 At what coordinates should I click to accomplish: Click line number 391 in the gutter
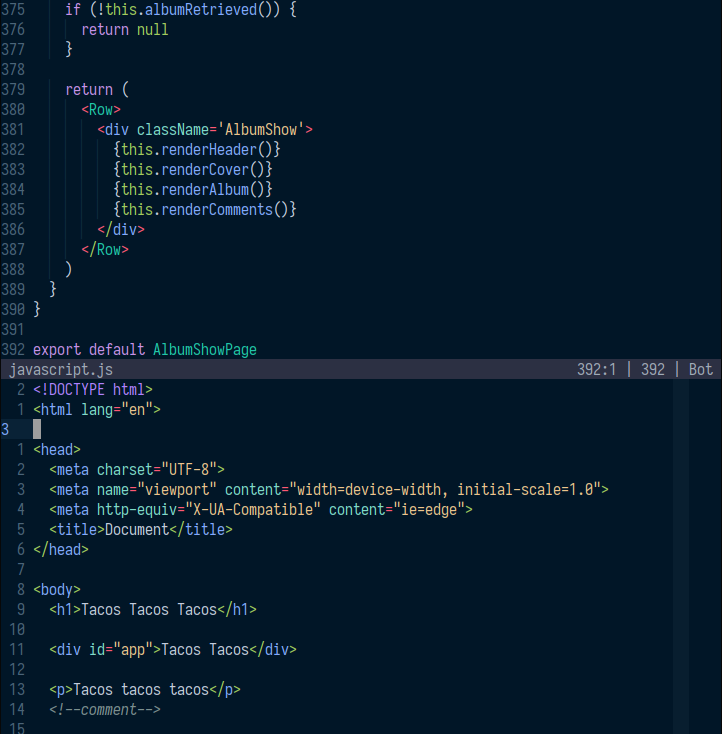pyautogui.click(x=13, y=330)
